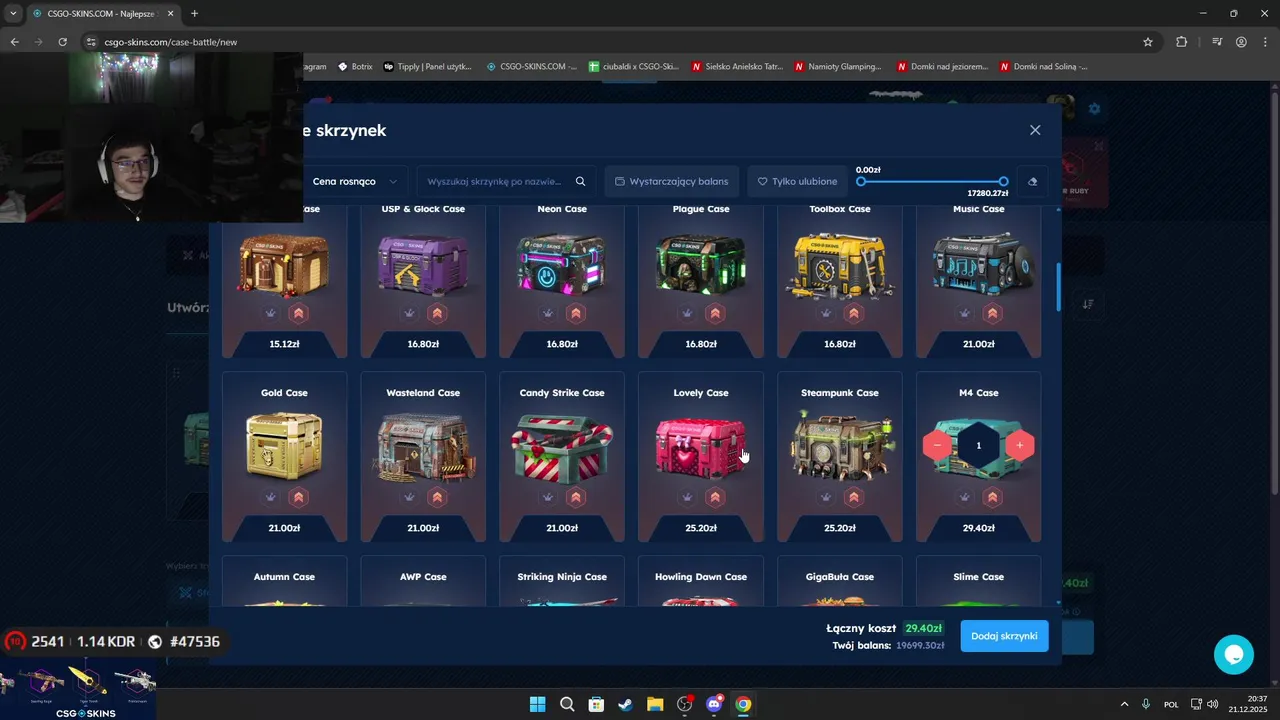The height and width of the screenshot is (720, 1280).
Task: Open the Namioty Glamping bookmark
Action: 838,67
